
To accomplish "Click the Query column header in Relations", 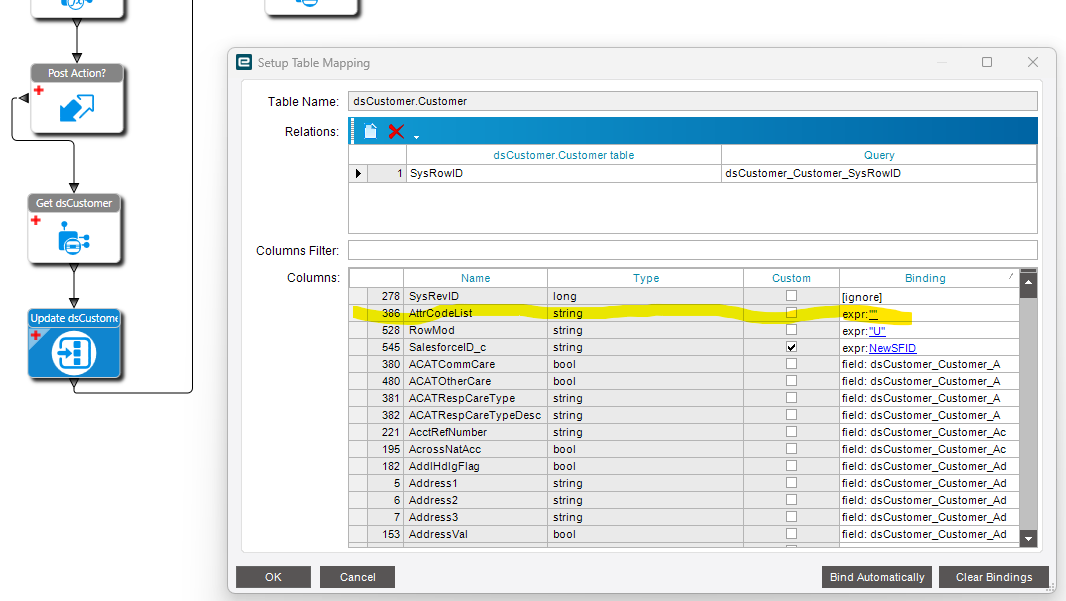I will coord(879,155).
